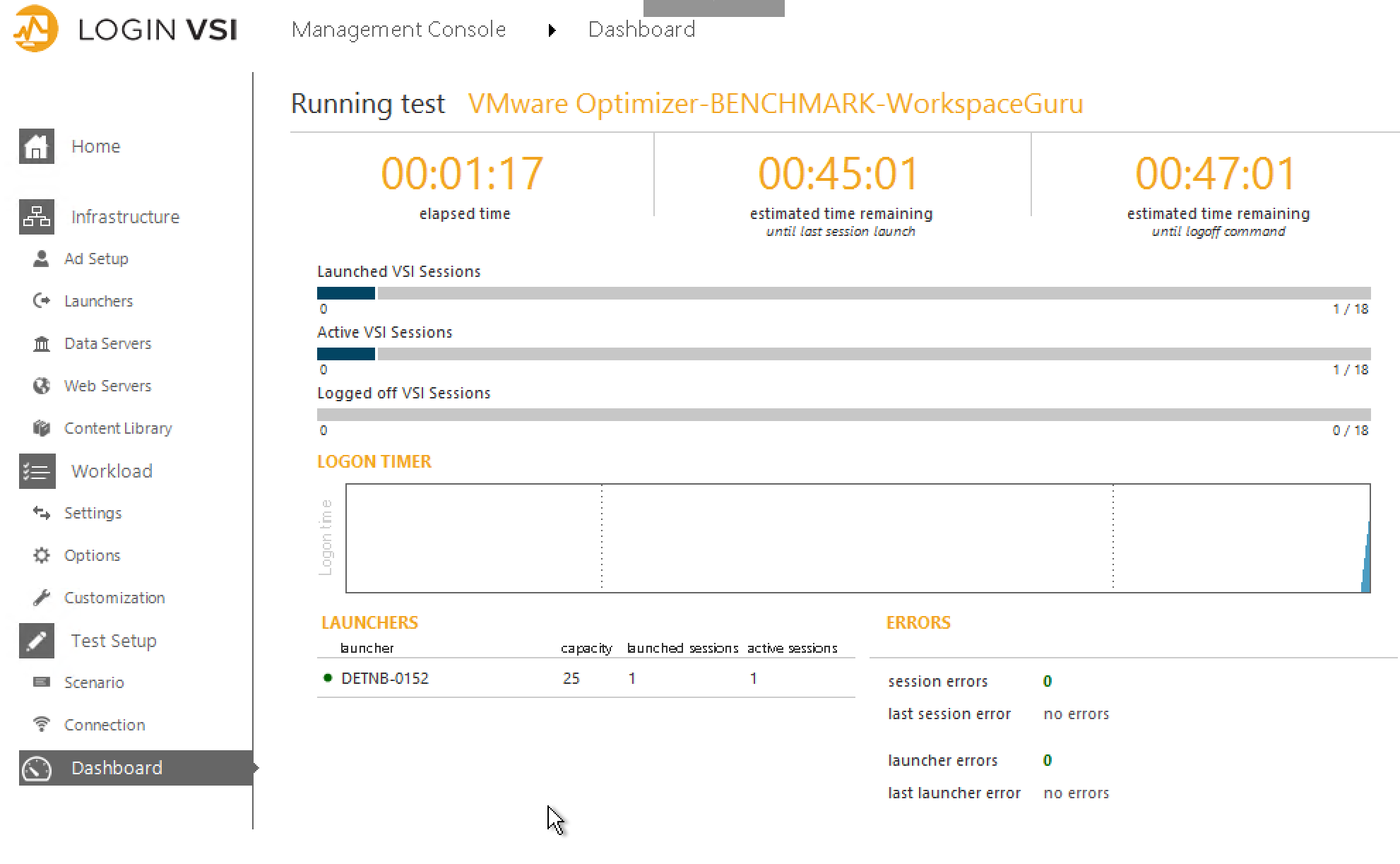The image size is (1400, 864).
Task: Click the Settings arrows icon
Action: coord(41,513)
